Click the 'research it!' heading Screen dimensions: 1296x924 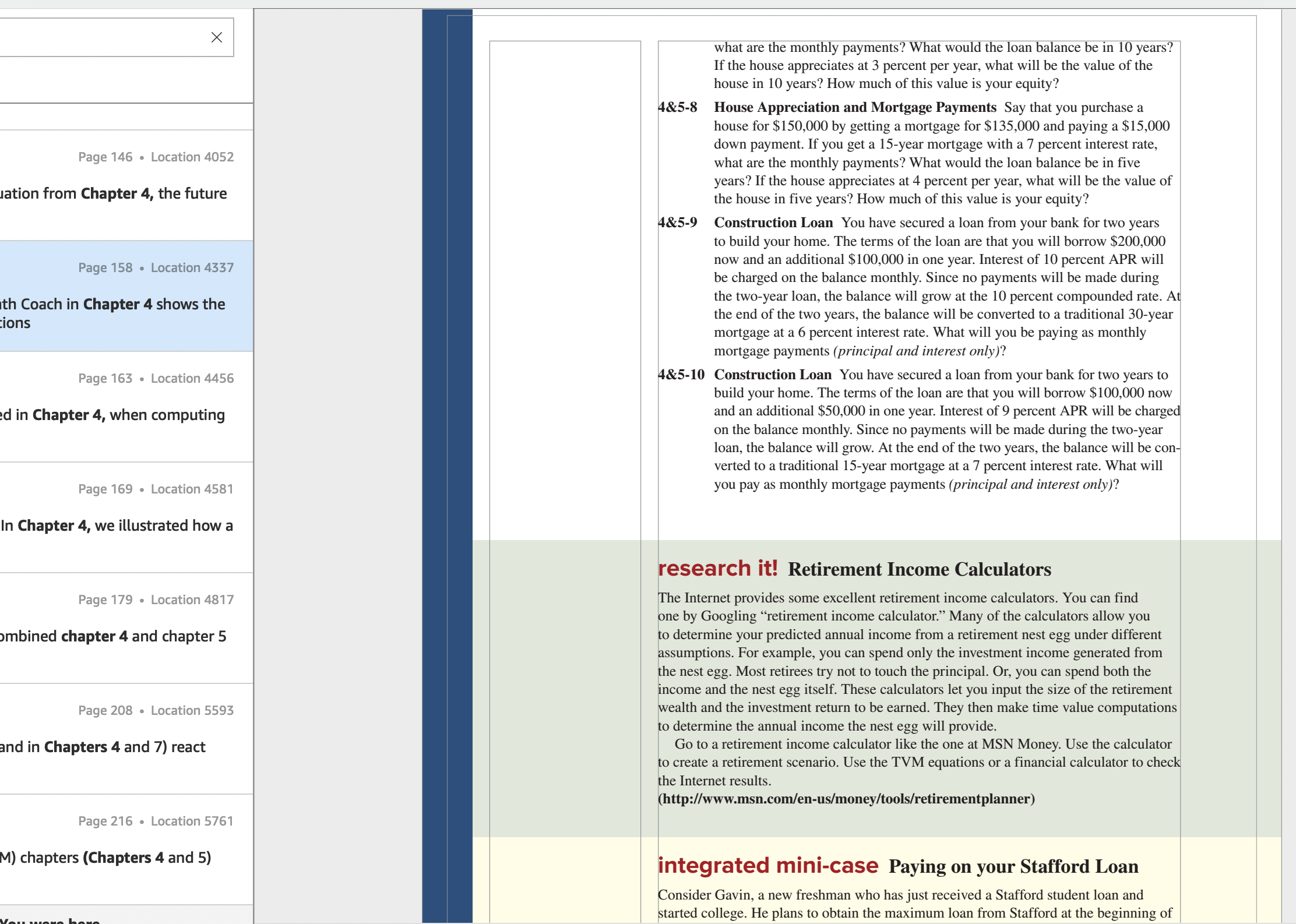pyautogui.click(x=718, y=568)
